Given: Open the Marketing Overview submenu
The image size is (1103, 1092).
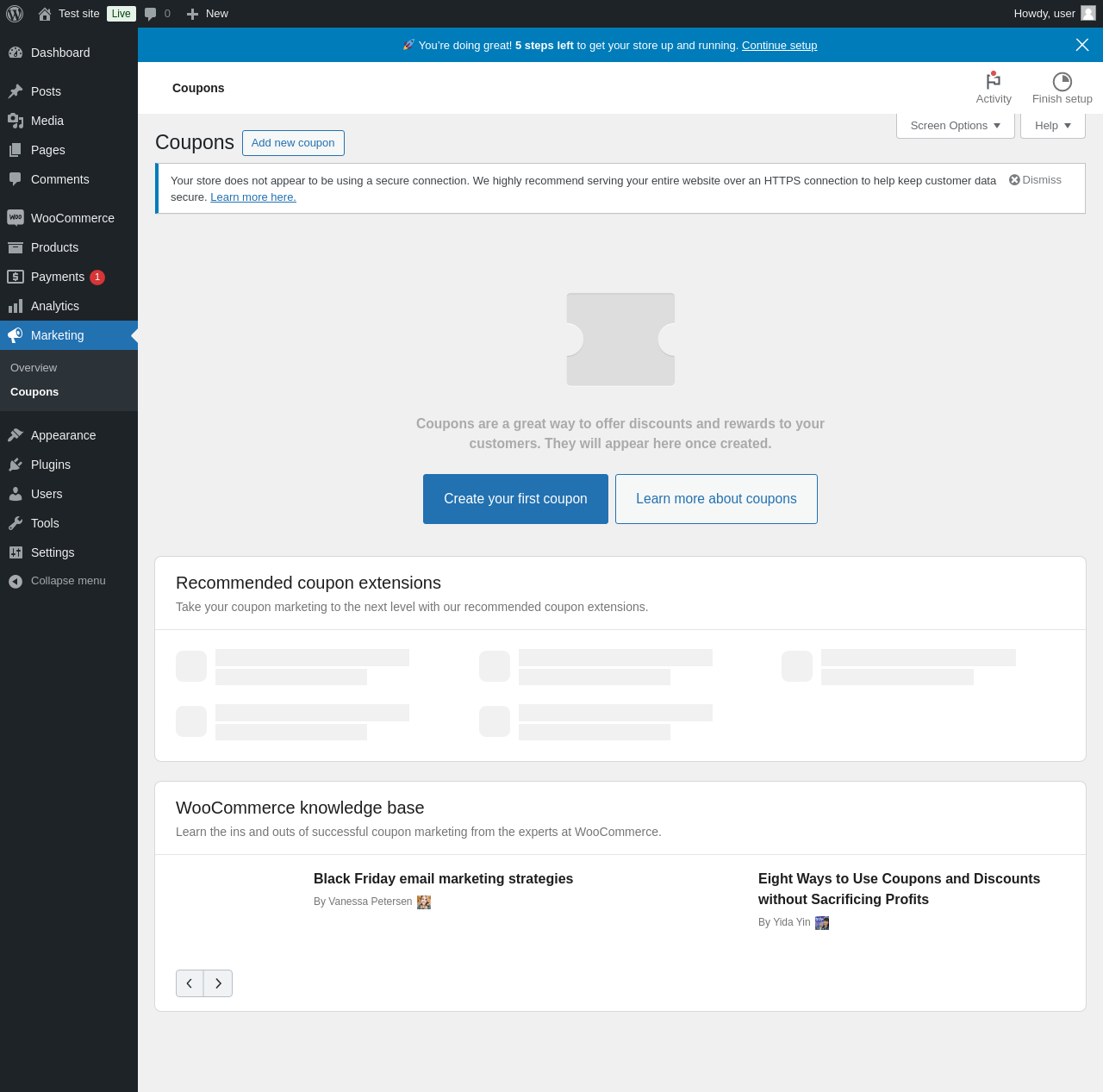Looking at the screenshot, I should coord(34,368).
